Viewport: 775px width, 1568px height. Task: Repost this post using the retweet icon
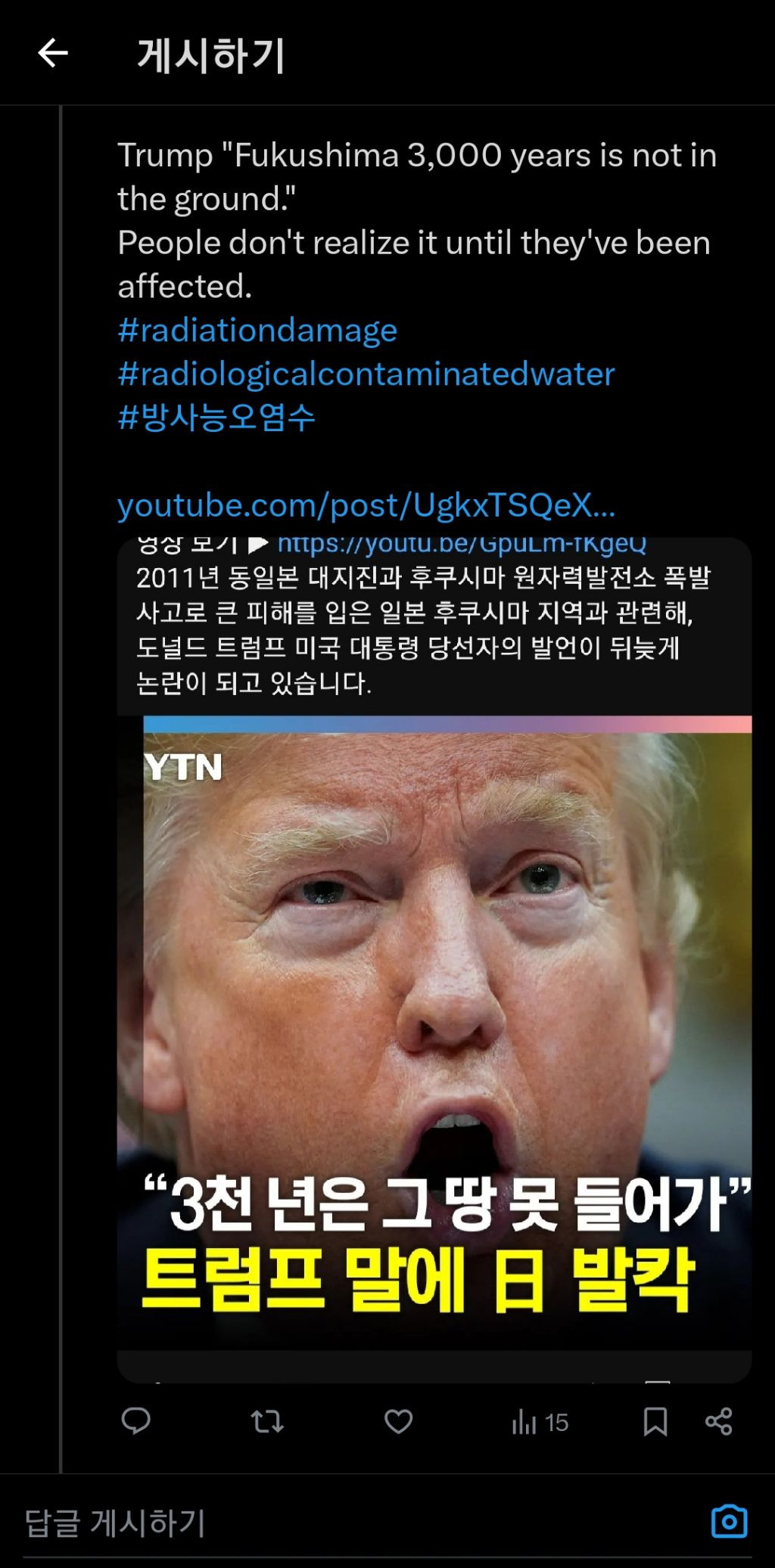[x=267, y=1422]
